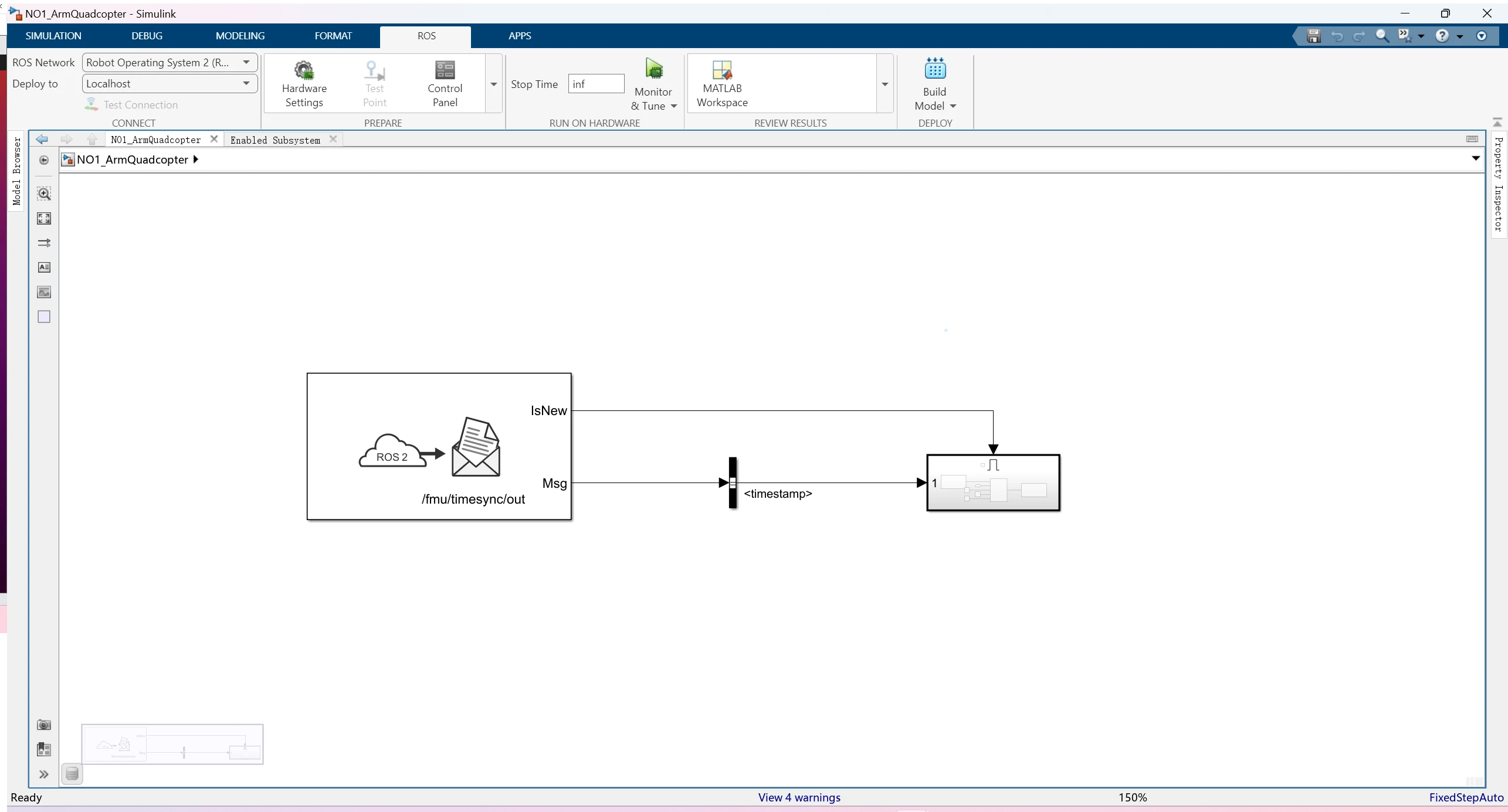Fit the diagram to view
1508x812 pixels.
[x=44, y=219]
